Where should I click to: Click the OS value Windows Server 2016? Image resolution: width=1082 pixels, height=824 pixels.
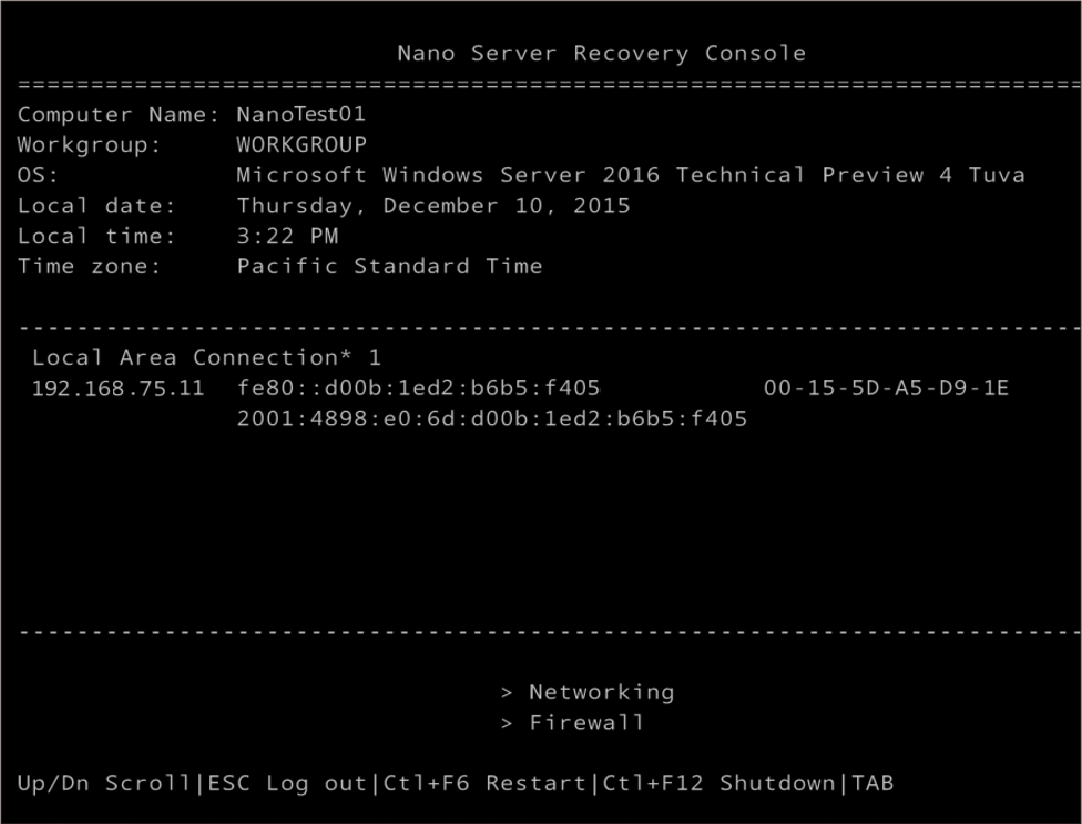pos(630,175)
